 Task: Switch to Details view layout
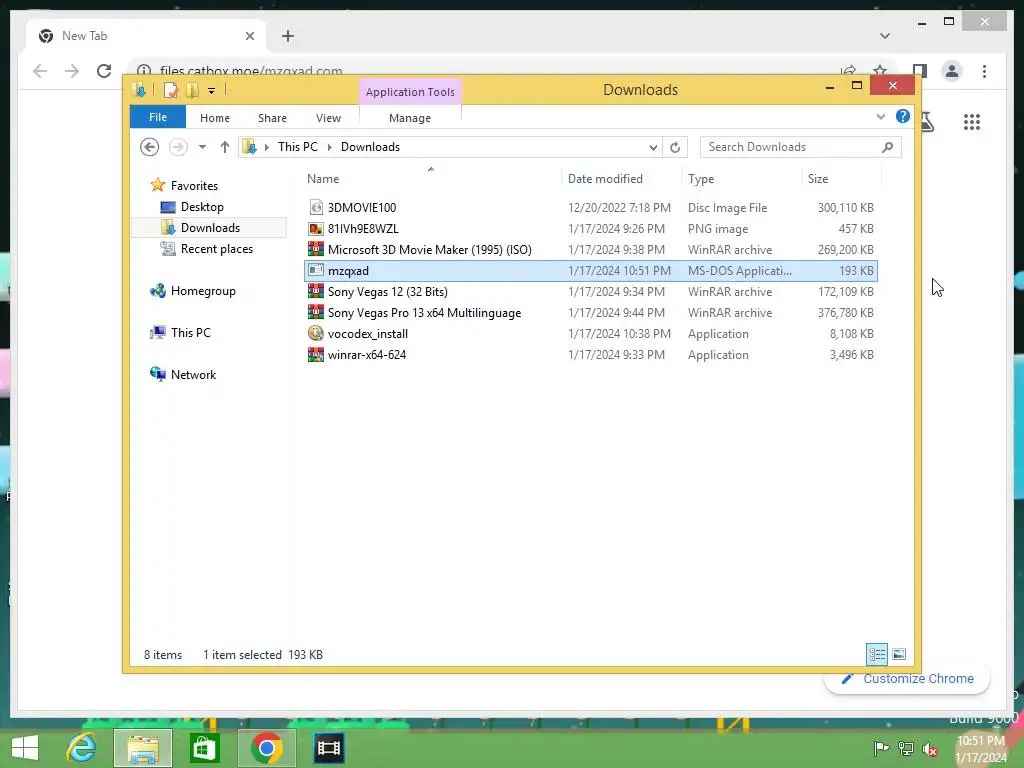click(876, 654)
